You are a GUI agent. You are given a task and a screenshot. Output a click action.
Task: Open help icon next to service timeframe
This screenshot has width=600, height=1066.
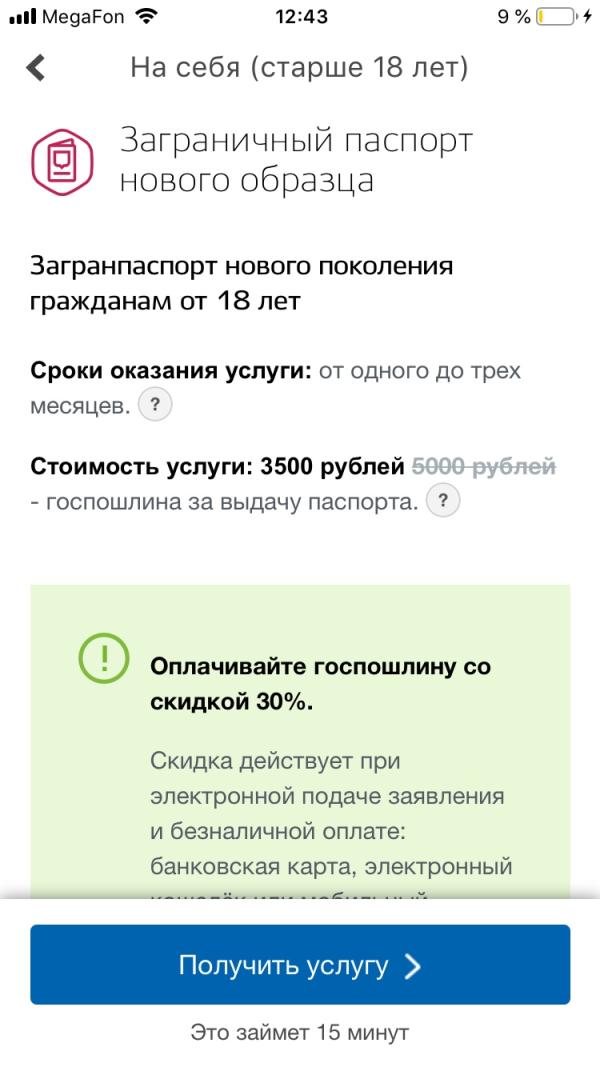click(155, 405)
